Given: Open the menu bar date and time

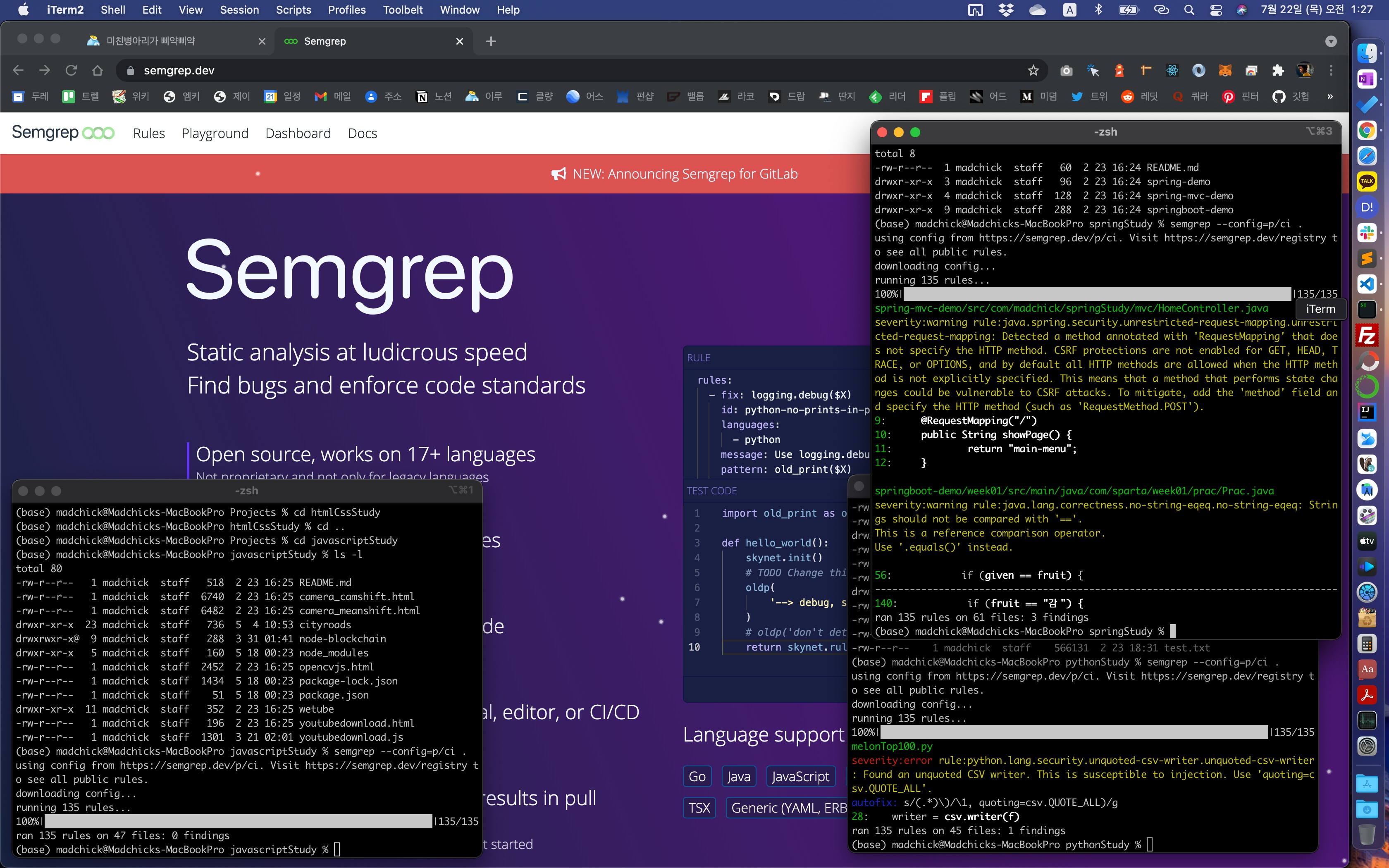Looking at the screenshot, I should coord(1316,10).
